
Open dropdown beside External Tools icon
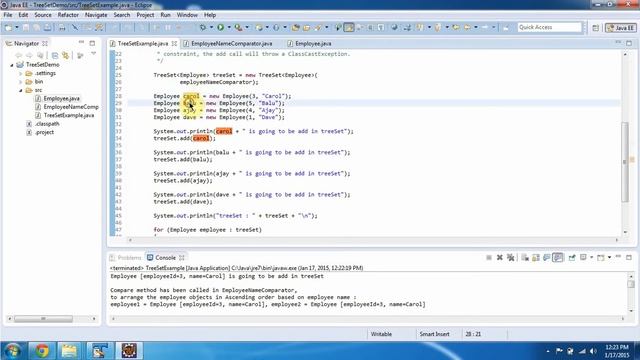pos(247,27)
